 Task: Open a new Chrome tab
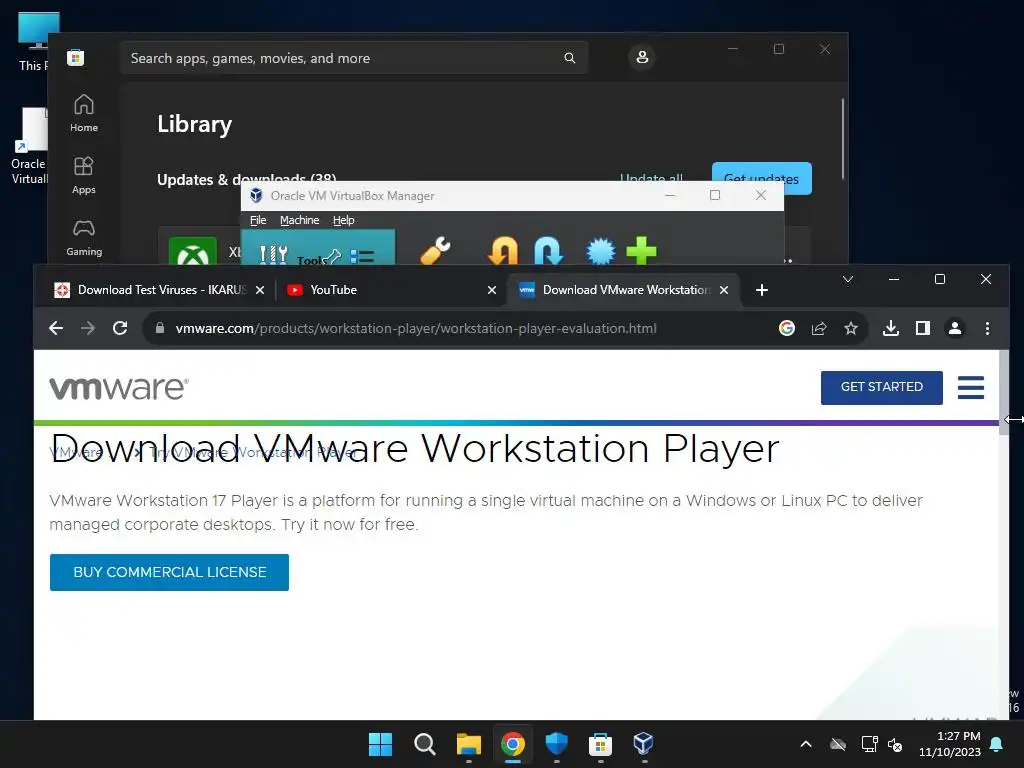pos(761,290)
